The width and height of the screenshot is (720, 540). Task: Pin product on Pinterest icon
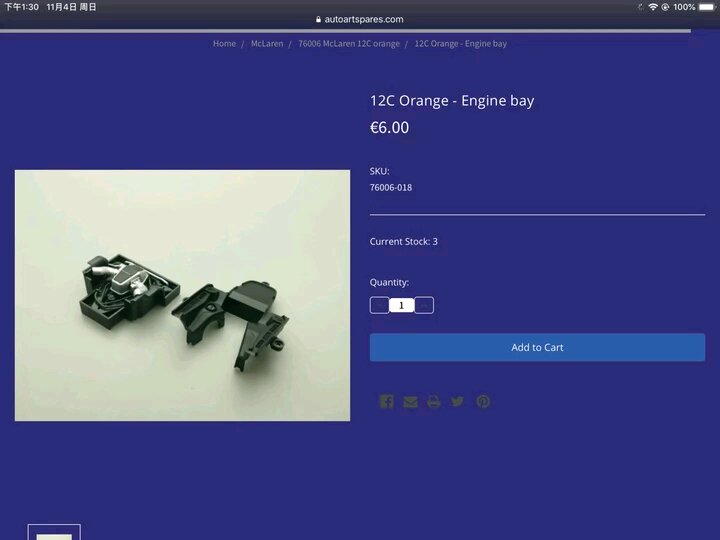(483, 402)
